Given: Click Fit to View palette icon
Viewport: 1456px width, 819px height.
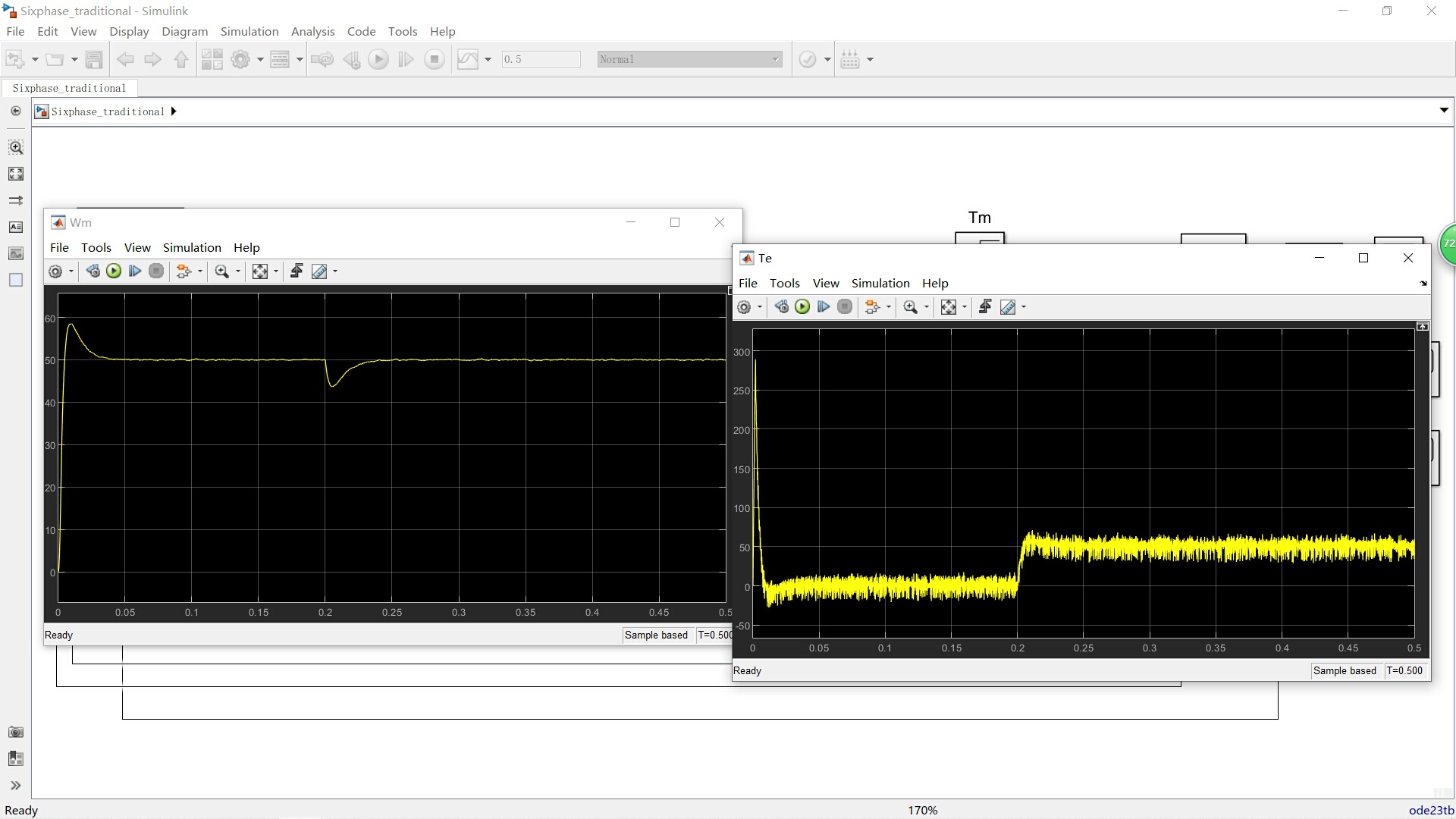Looking at the screenshot, I should tap(15, 174).
